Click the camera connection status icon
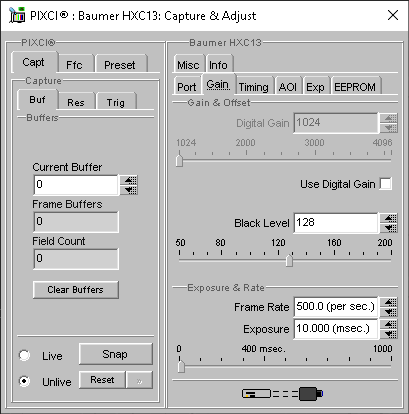The image size is (409, 414). 282,394
